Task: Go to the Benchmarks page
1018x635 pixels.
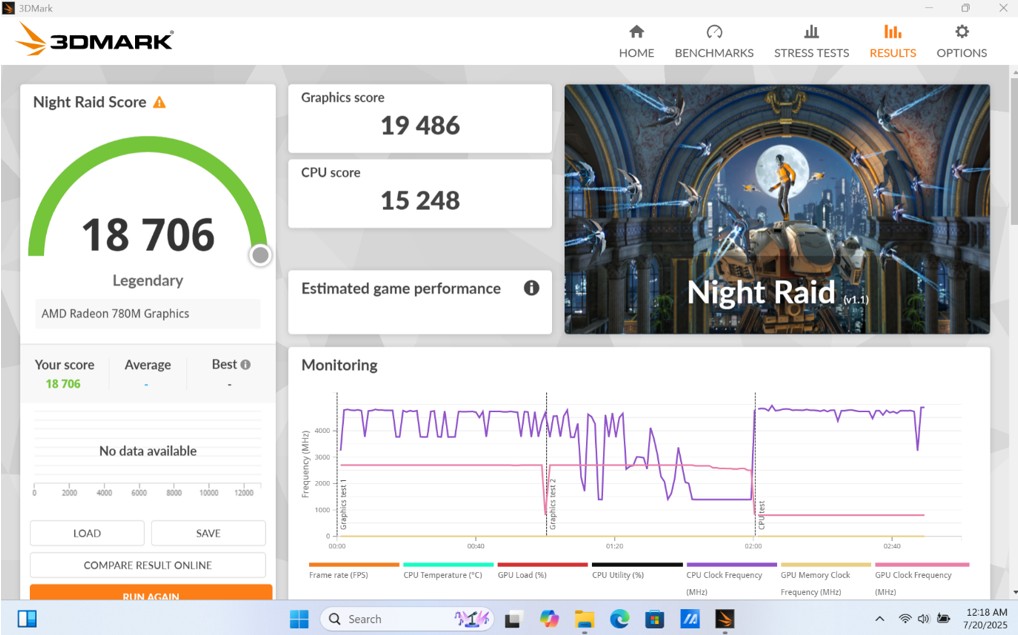Action: [714, 41]
